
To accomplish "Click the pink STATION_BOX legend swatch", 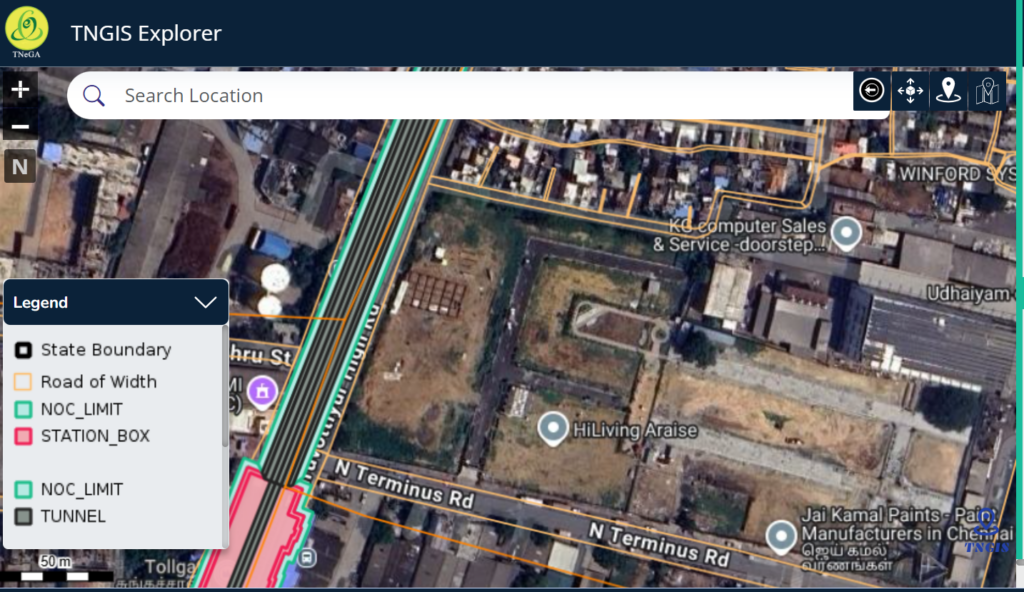I will 24,436.
